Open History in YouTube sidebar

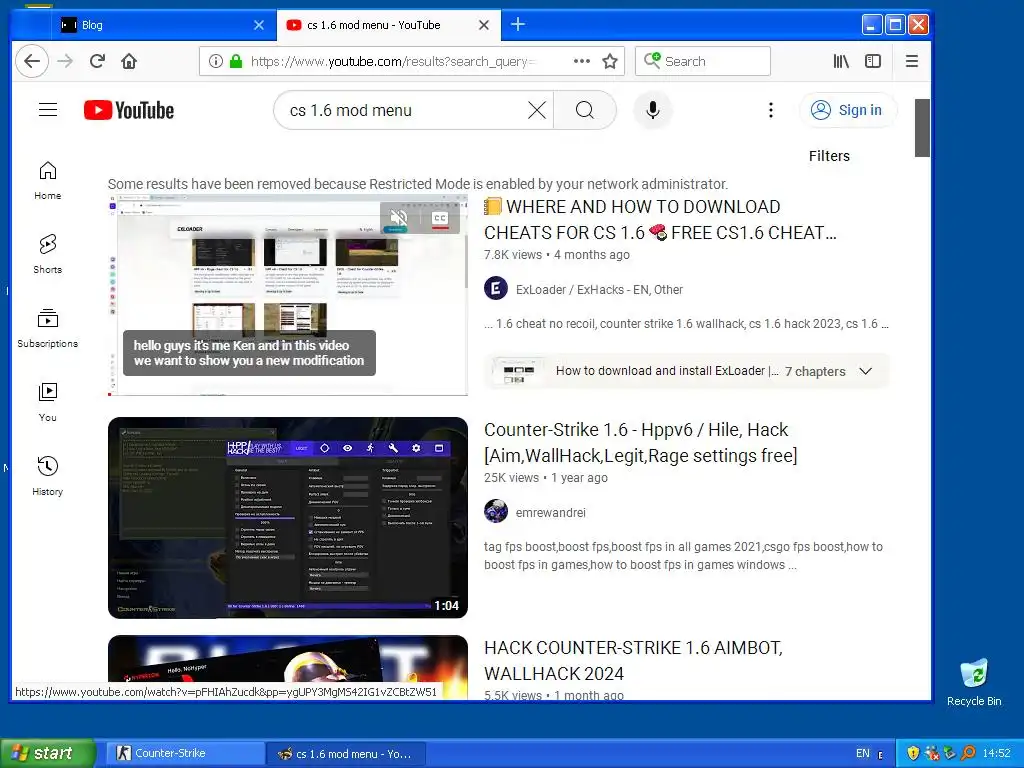pos(48,476)
